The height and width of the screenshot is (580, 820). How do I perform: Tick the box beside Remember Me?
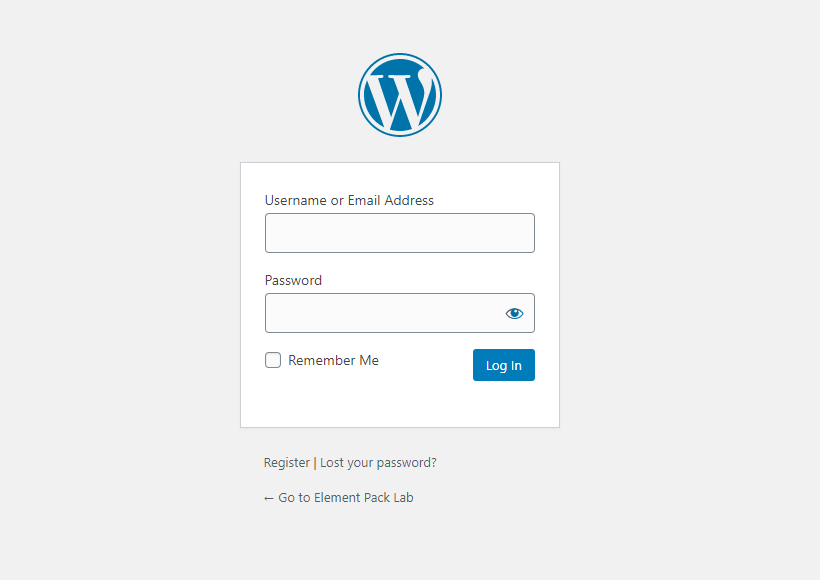click(273, 360)
